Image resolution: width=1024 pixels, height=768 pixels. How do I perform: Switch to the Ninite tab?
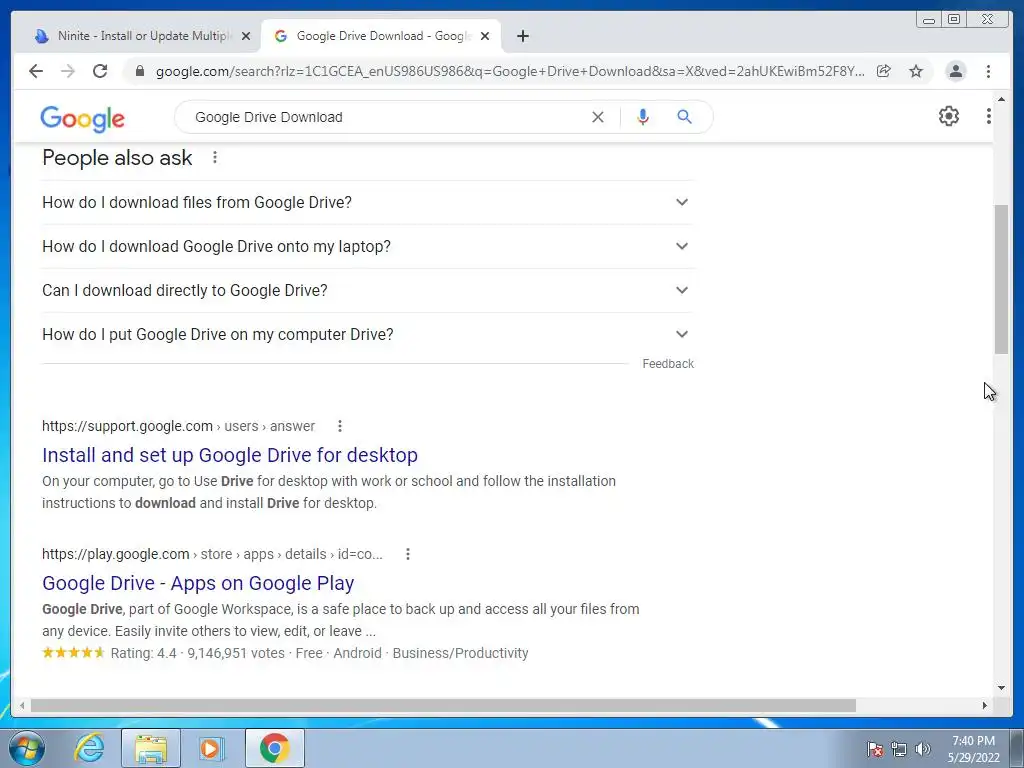click(x=142, y=36)
